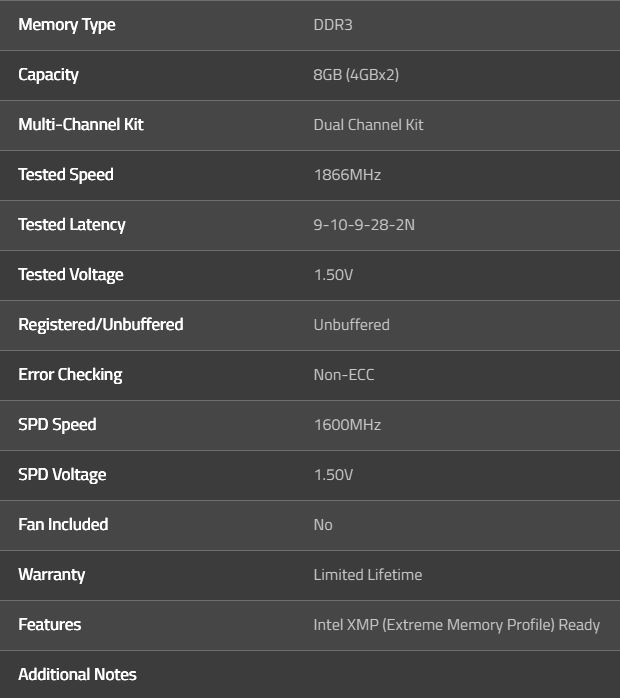620x698 pixels.
Task: Select the Limited Lifetime warranty value
Action: 368,575
